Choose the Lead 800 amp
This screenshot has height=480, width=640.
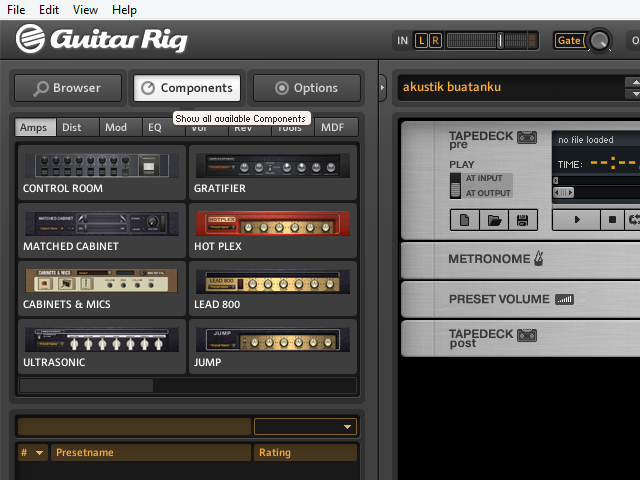(273, 288)
